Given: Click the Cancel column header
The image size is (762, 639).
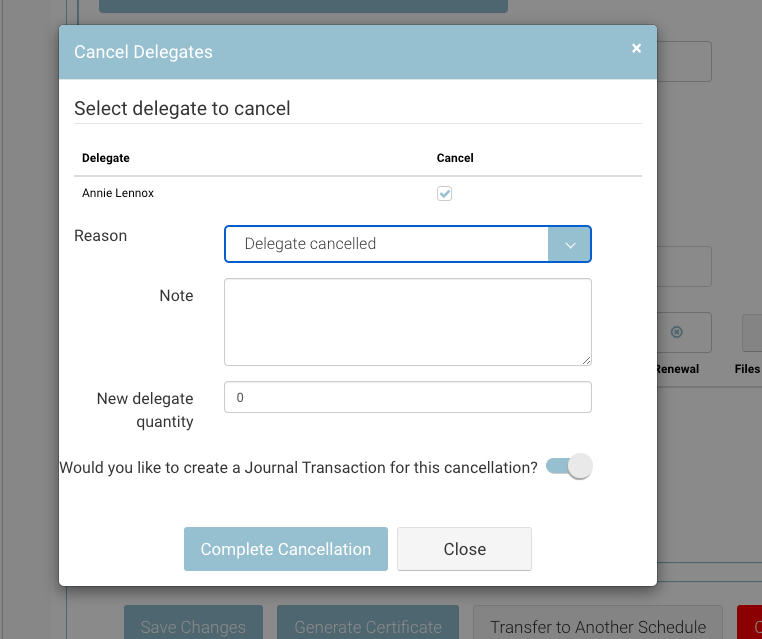Looking at the screenshot, I should pos(455,158).
